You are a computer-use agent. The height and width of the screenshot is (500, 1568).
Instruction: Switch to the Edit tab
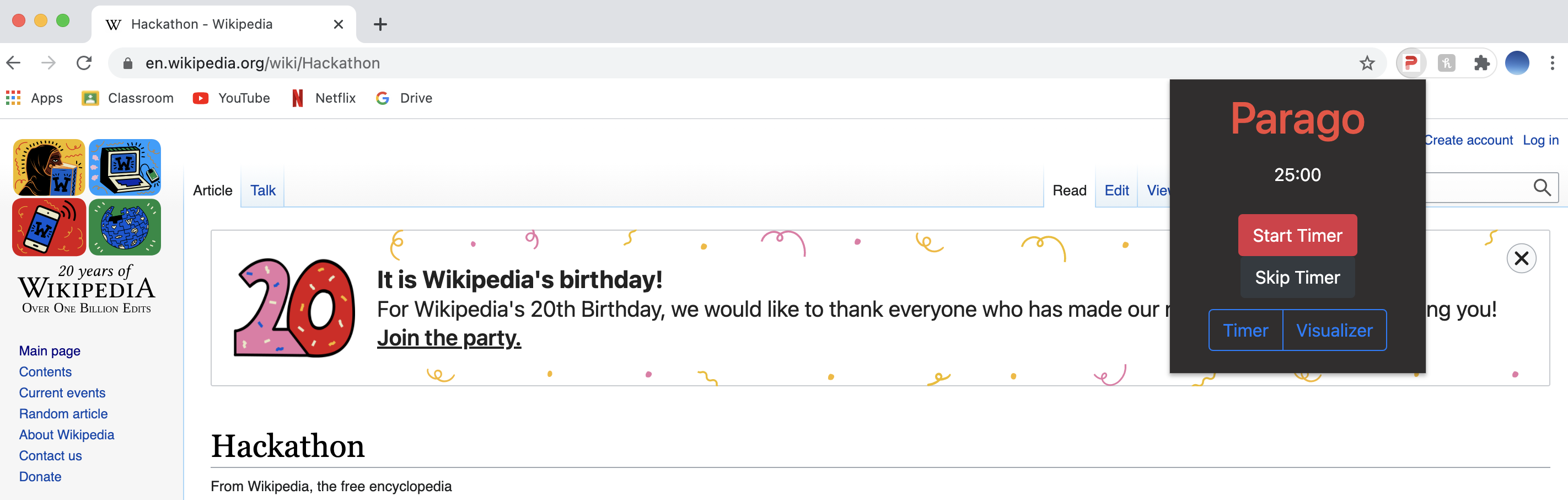coord(1116,190)
